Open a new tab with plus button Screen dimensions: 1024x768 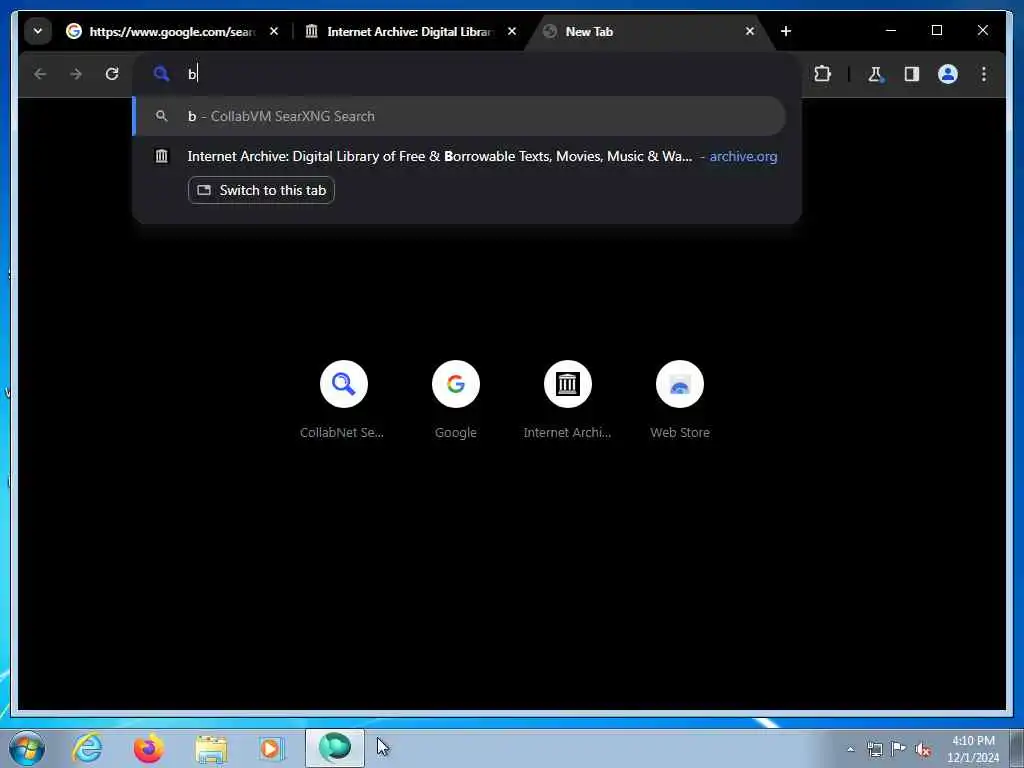[786, 31]
